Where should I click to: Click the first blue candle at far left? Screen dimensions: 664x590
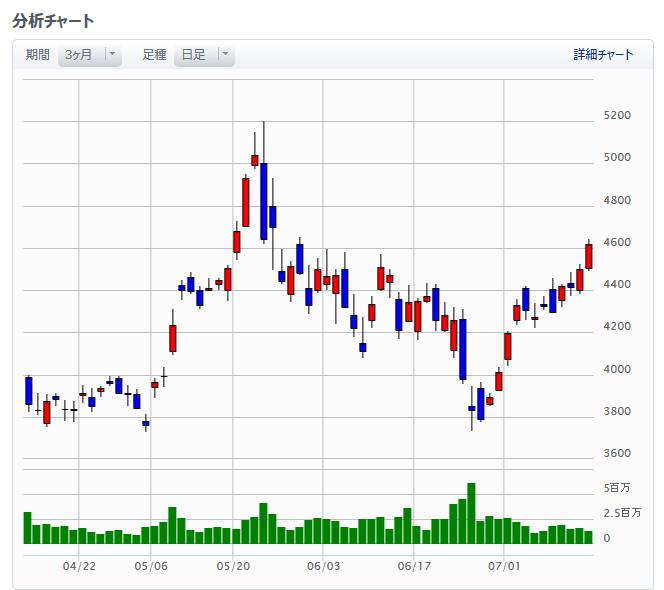point(28,391)
